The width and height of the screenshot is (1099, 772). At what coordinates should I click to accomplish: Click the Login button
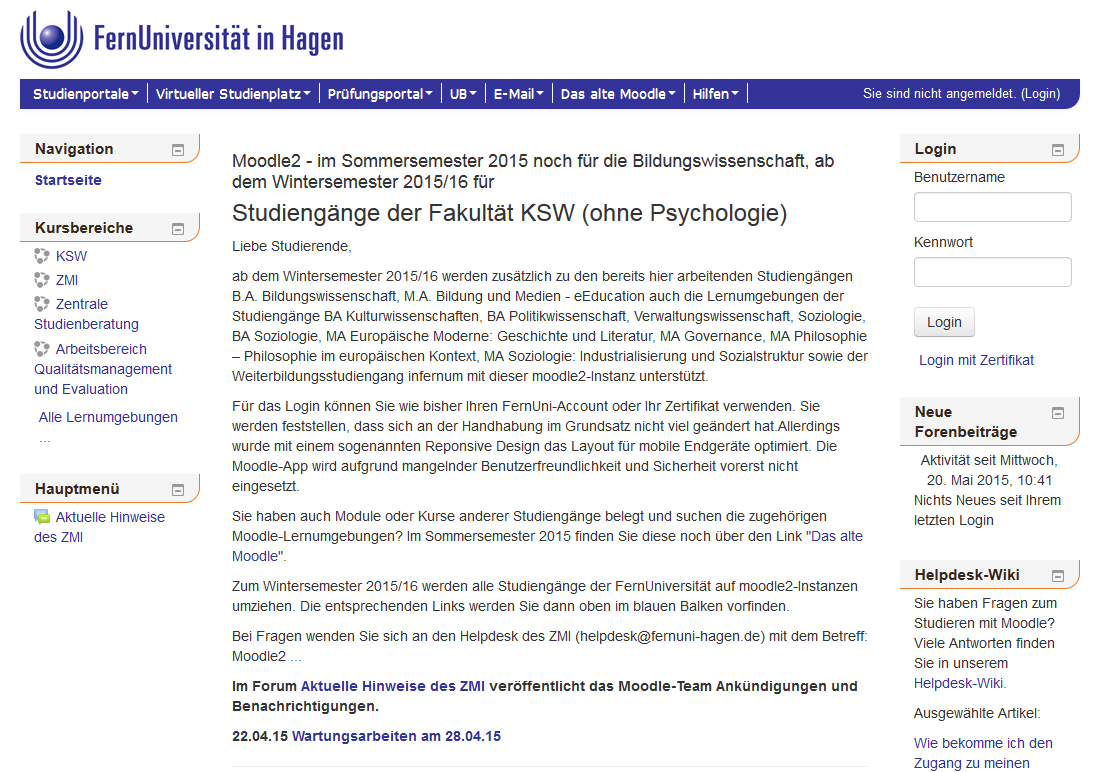944,322
